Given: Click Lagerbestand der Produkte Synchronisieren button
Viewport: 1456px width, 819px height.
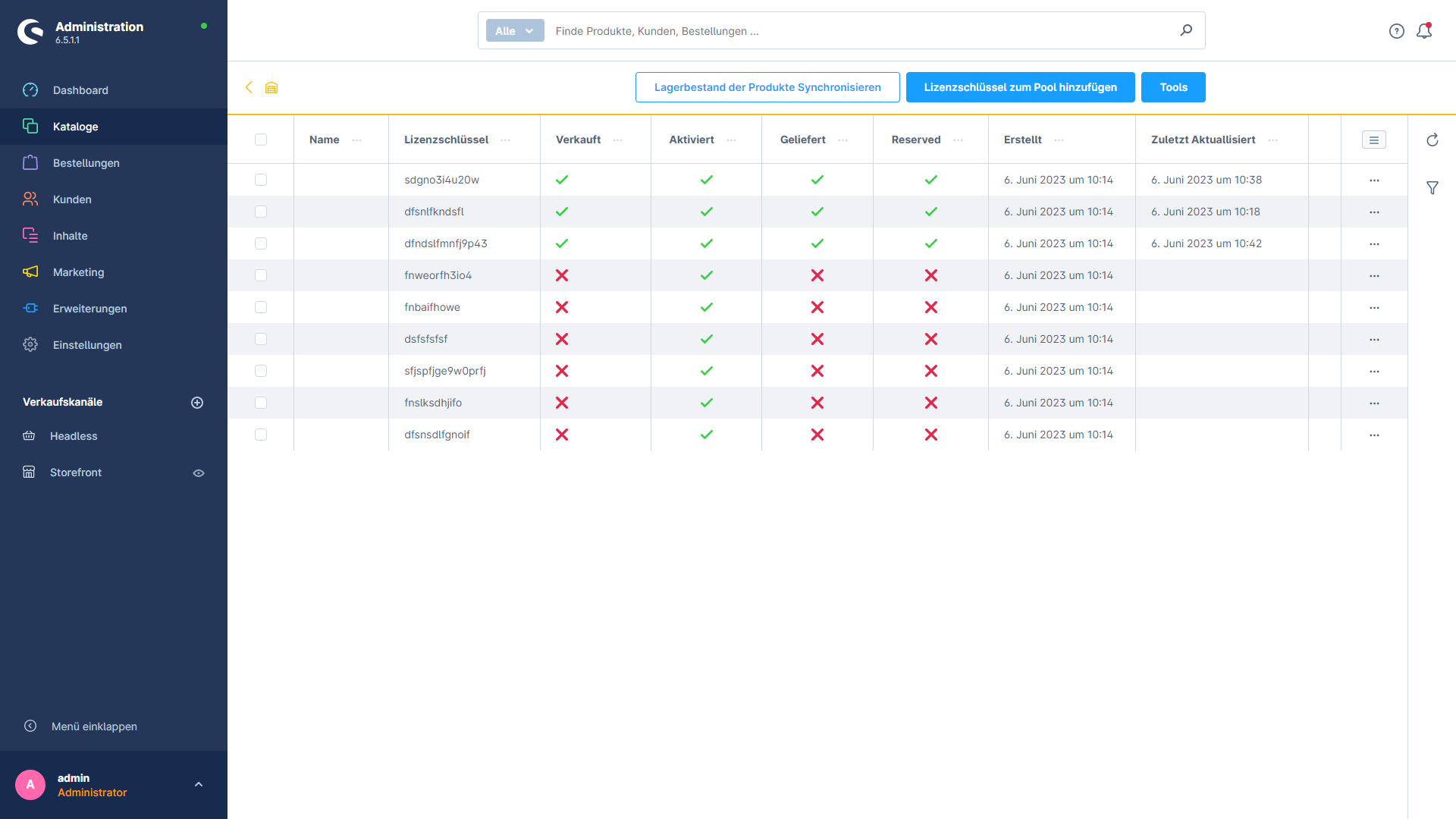Looking at the screenshot, I should point(767,87).
